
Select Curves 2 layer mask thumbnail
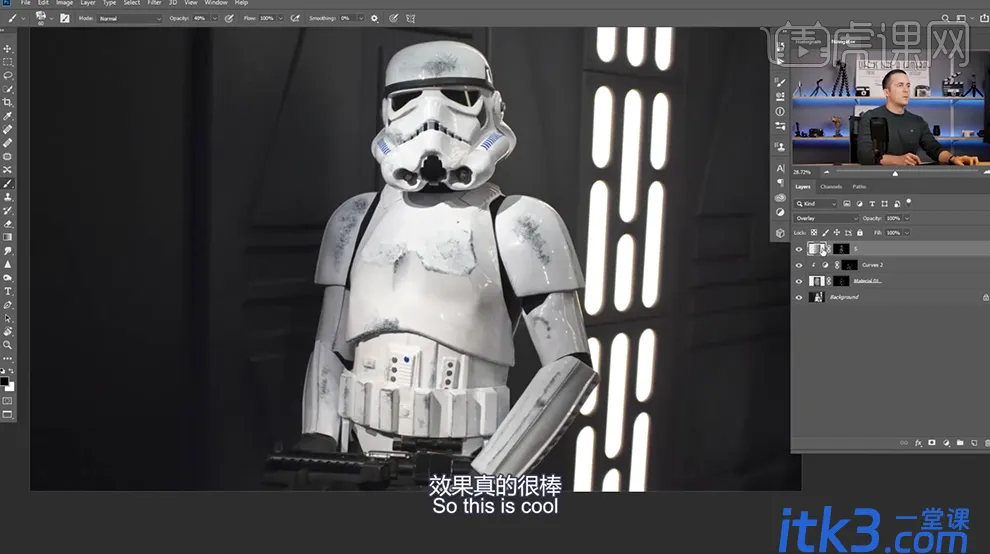coord(849,265)
